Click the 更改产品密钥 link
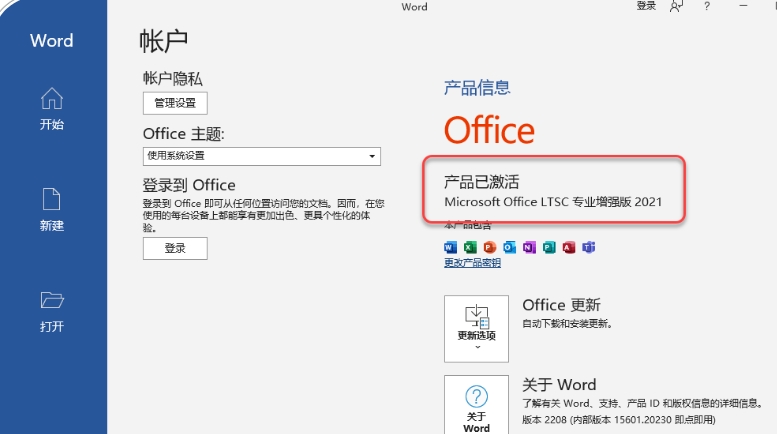Viewport: 777px width, 434px height. (x=472, y=263)
